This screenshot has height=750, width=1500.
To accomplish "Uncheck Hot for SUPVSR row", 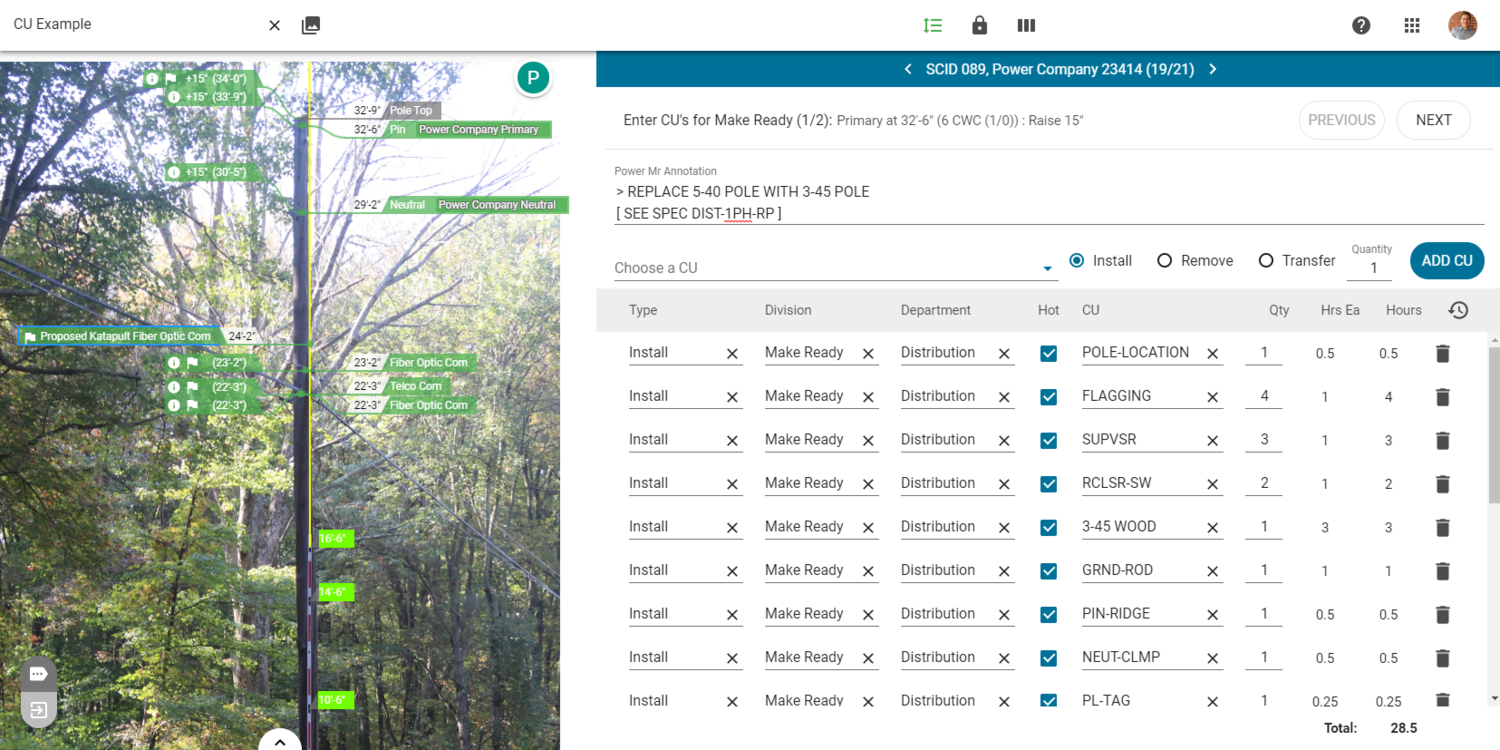I will (1048, 440).
